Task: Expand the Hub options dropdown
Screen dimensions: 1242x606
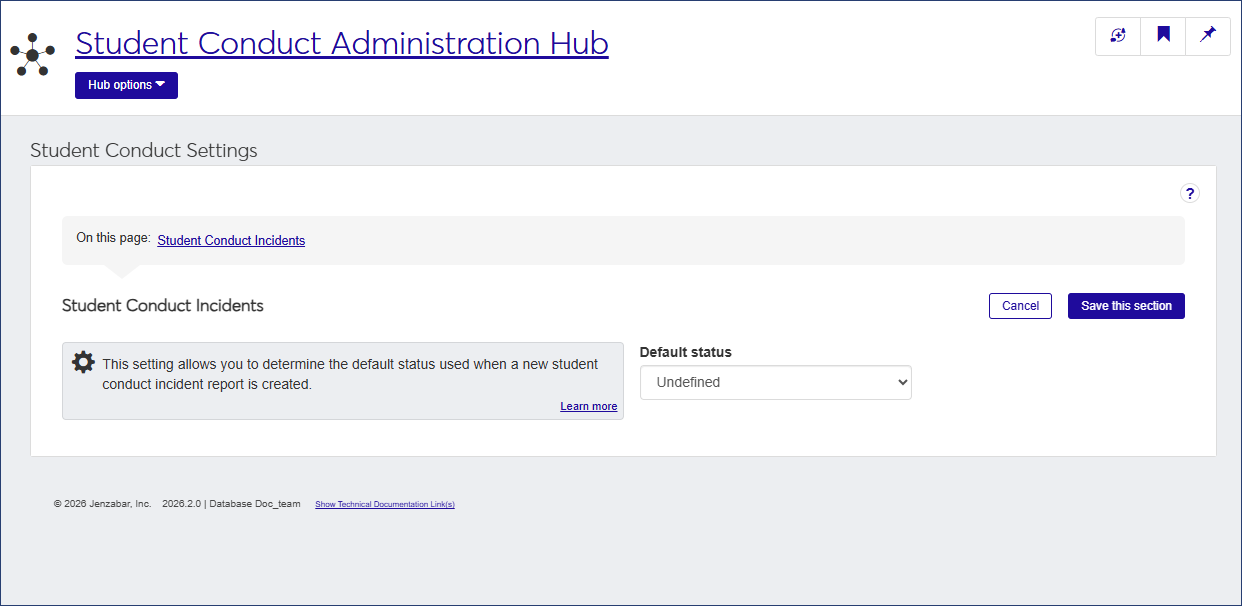Action: [126, 85]
